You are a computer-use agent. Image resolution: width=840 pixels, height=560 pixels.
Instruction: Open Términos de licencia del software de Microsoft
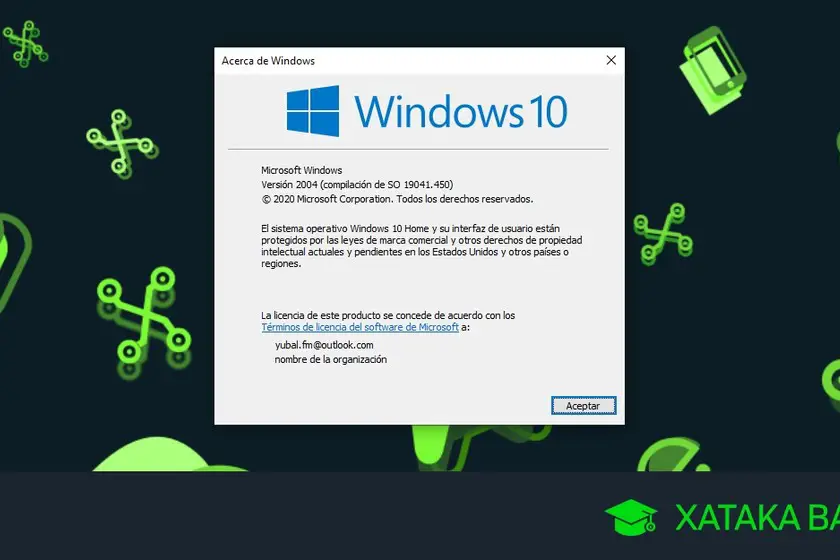360,327
